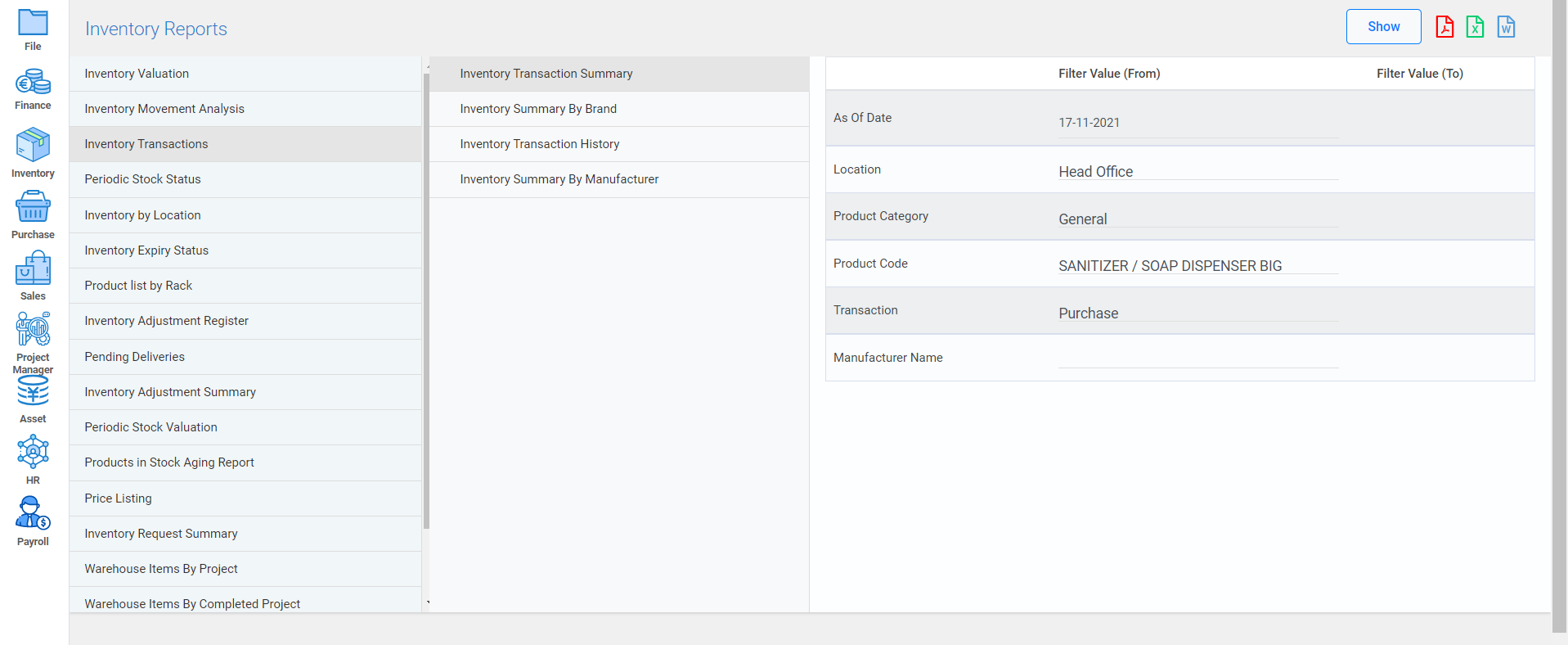Export report to Word document
The image size is (1568, 645).
[x=1506, y=27]
